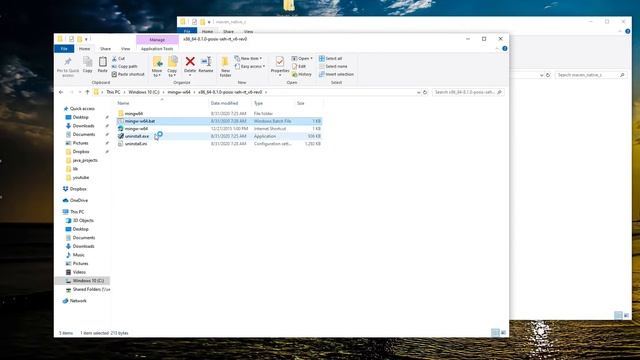Image resolution: width=640 pixels, height=360 pixels.
Task: Click the Copy icon in Clipboard group
Action: 87,62
